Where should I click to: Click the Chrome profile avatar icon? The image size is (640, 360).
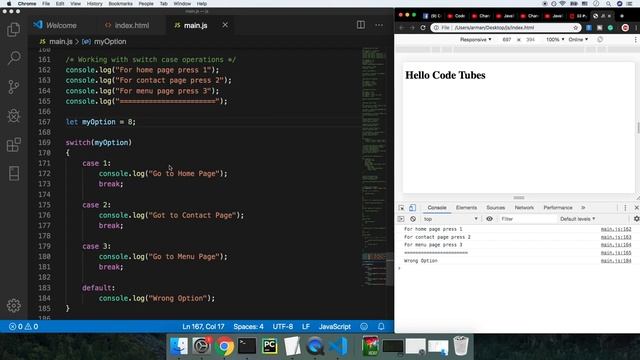[x=625, y=28]
